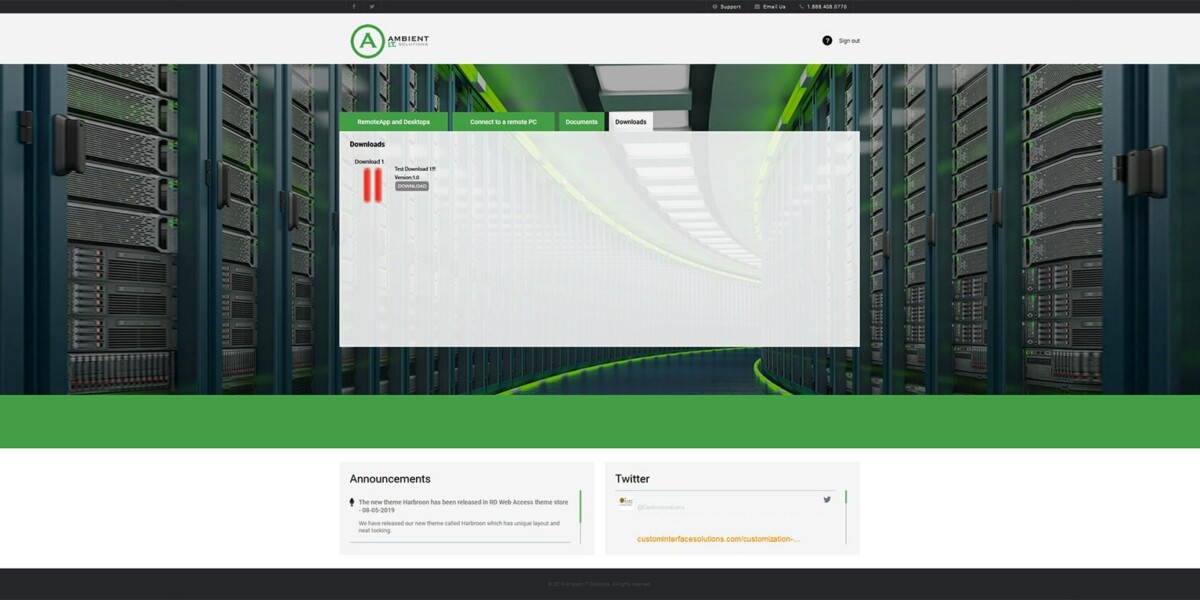Click the Ambient IT Solutions logo

click(x=388, y=40)
